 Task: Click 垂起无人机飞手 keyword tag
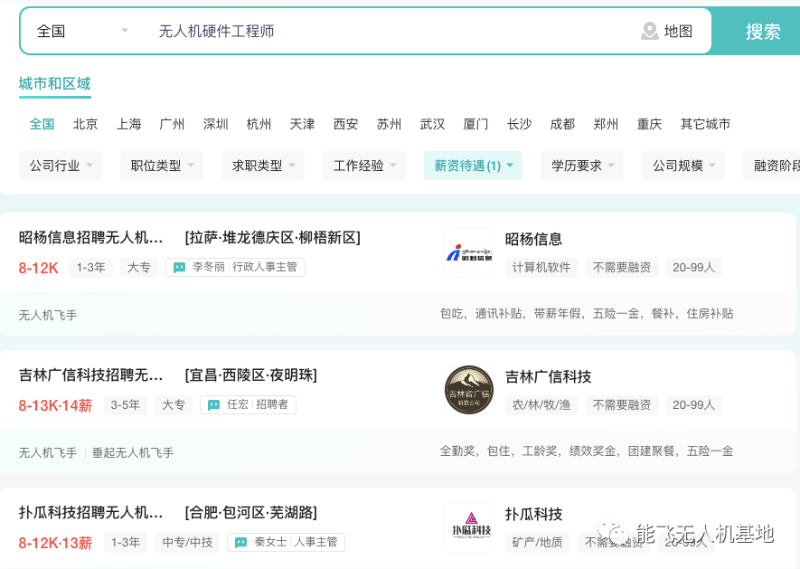133,453
